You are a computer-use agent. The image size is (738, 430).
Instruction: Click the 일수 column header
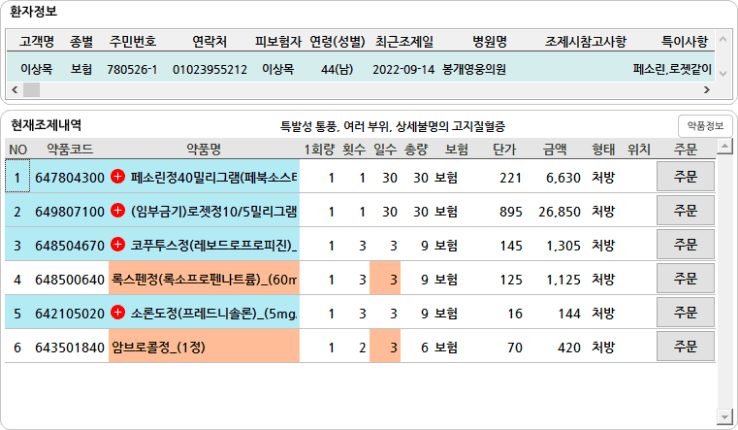[385, 149]
